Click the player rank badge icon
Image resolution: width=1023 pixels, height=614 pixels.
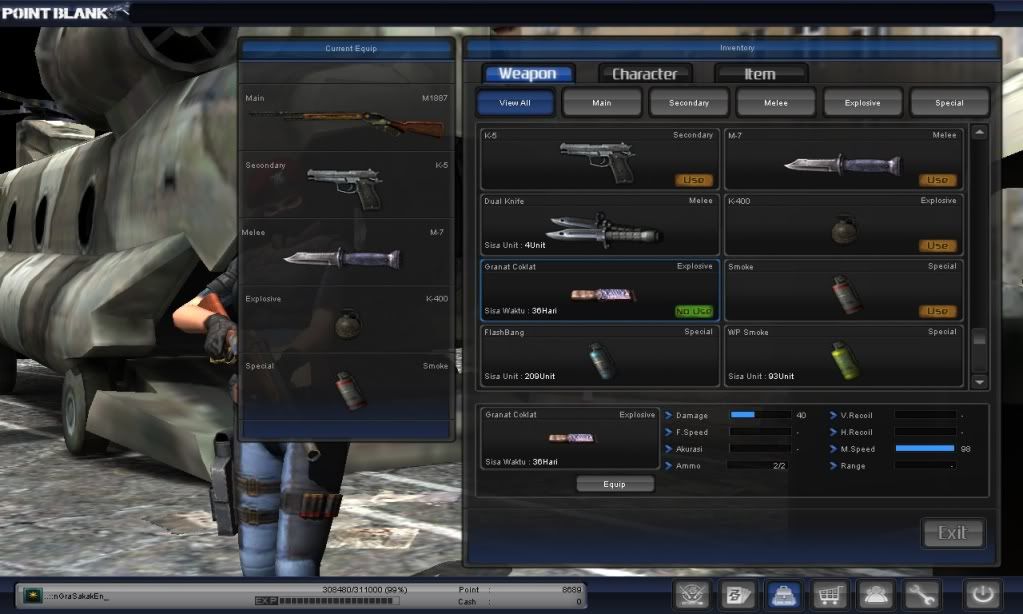pyautogui.click(x=31, y=595)
